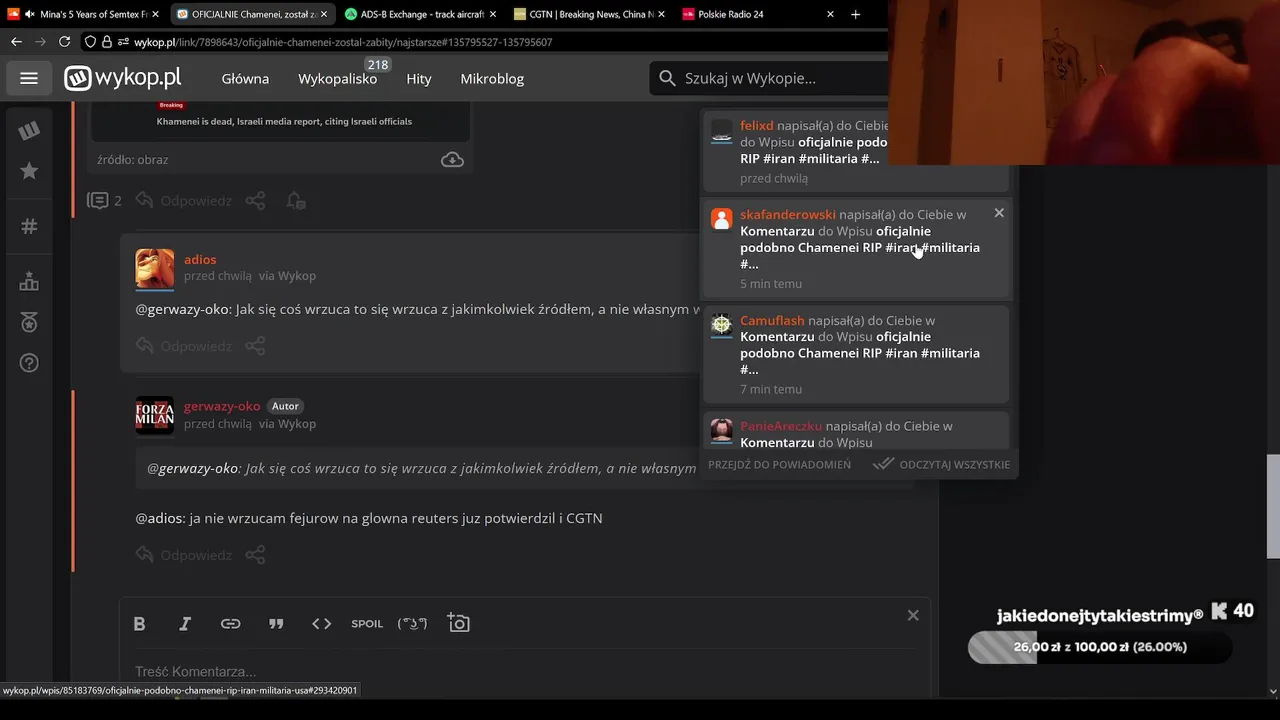Download the image via cloud icon
The width and height of the screenshot is (1280, 720).
coord(452,160)
